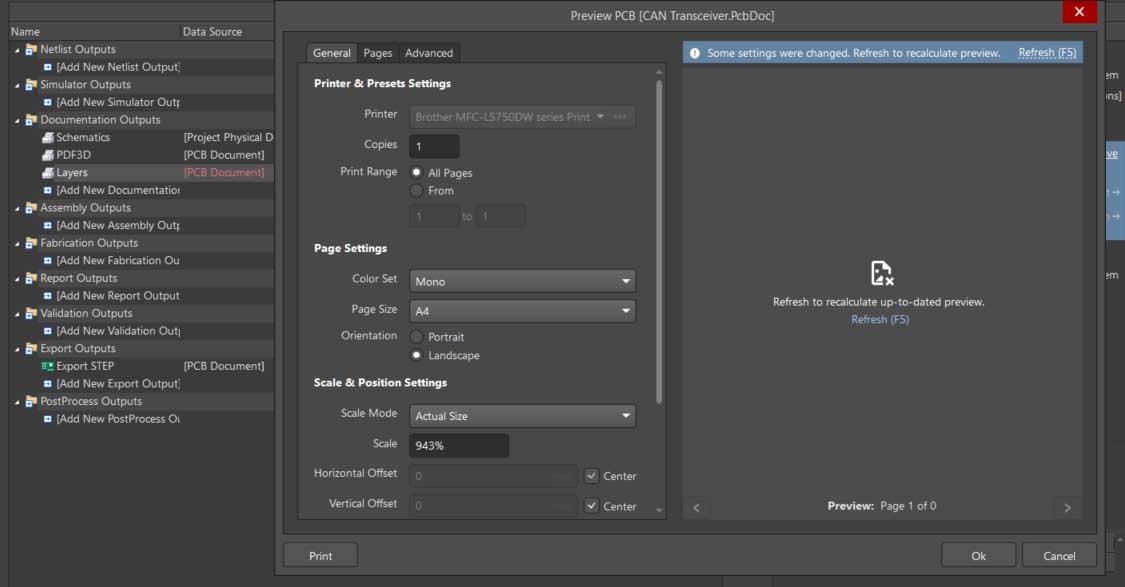Click the Export STEP icon

pyautogui.click(x=48, y=367)
